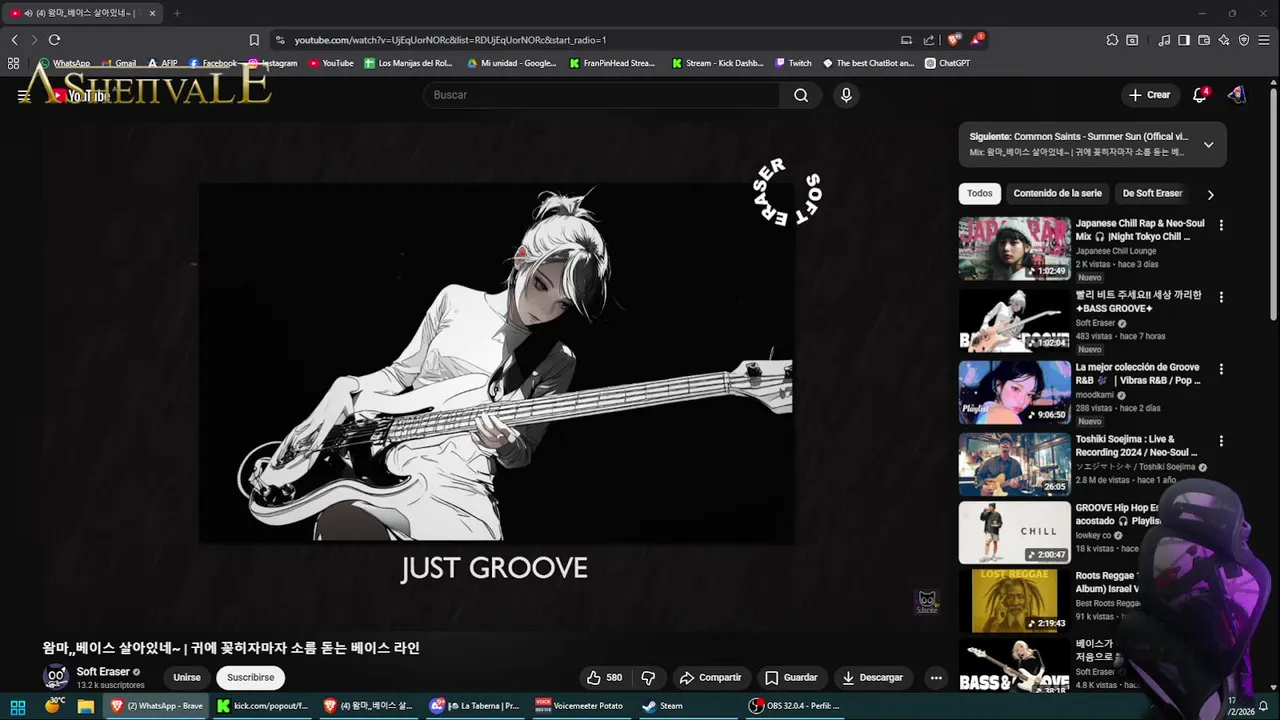Screen dimensions: 1280x720
Task: Open WhatsApp bookmark
Action: tap(64, 63)
